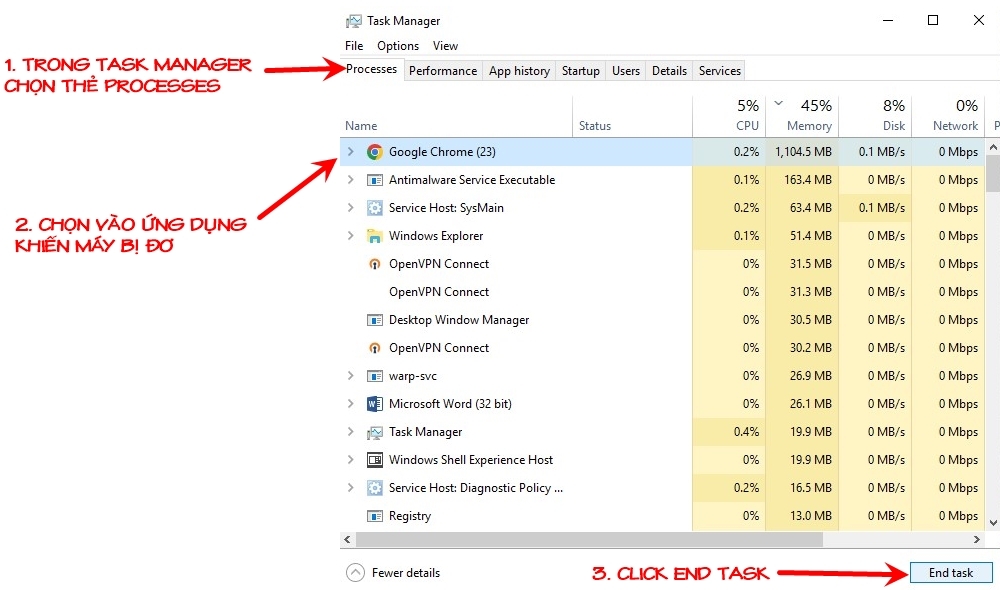Click the Windows Explorer folder icon
The width and height of the screenshot is (1000, 590).
375,236
